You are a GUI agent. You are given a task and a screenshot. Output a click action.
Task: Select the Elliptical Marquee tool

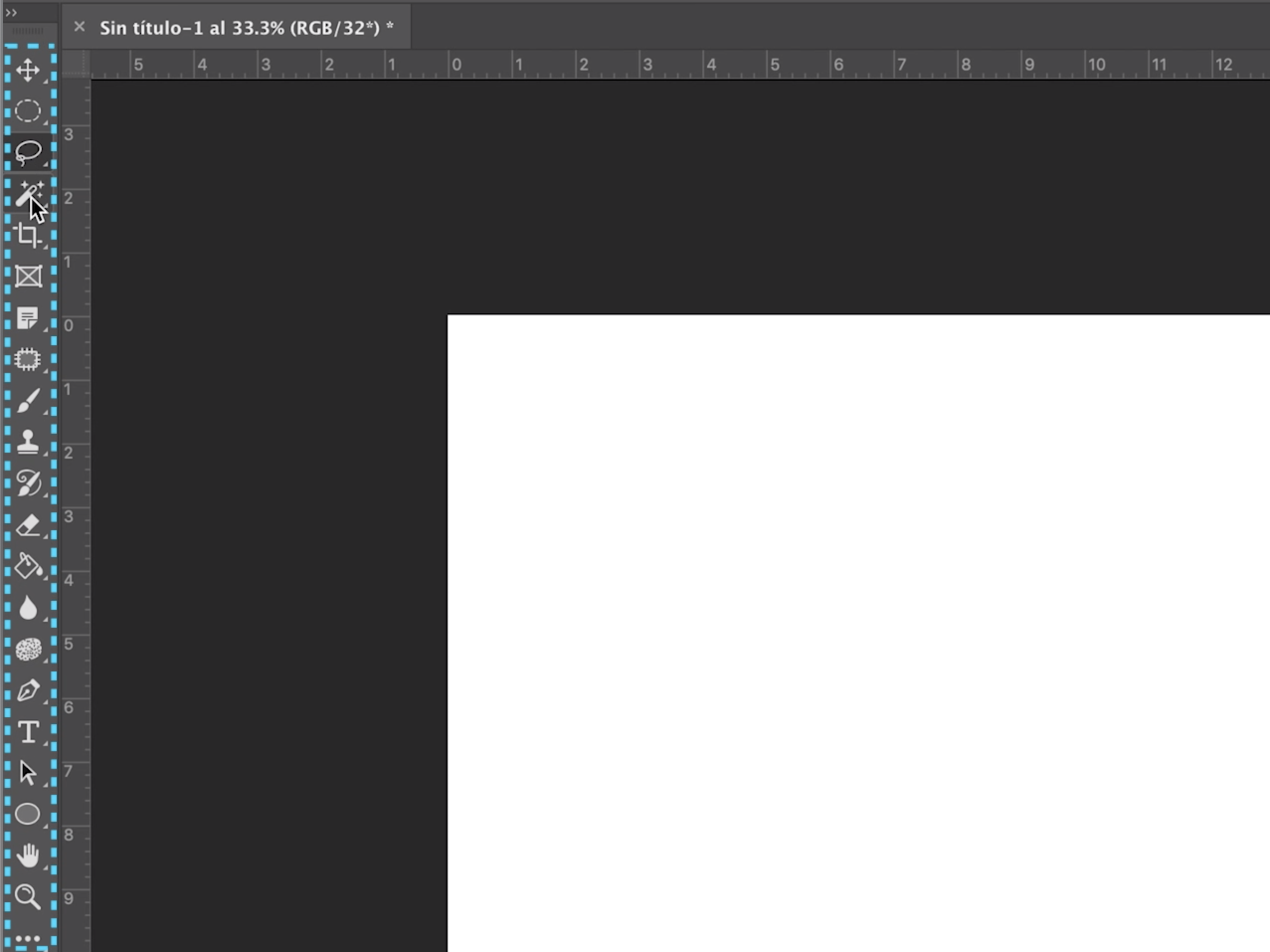(x=27, y=111)
